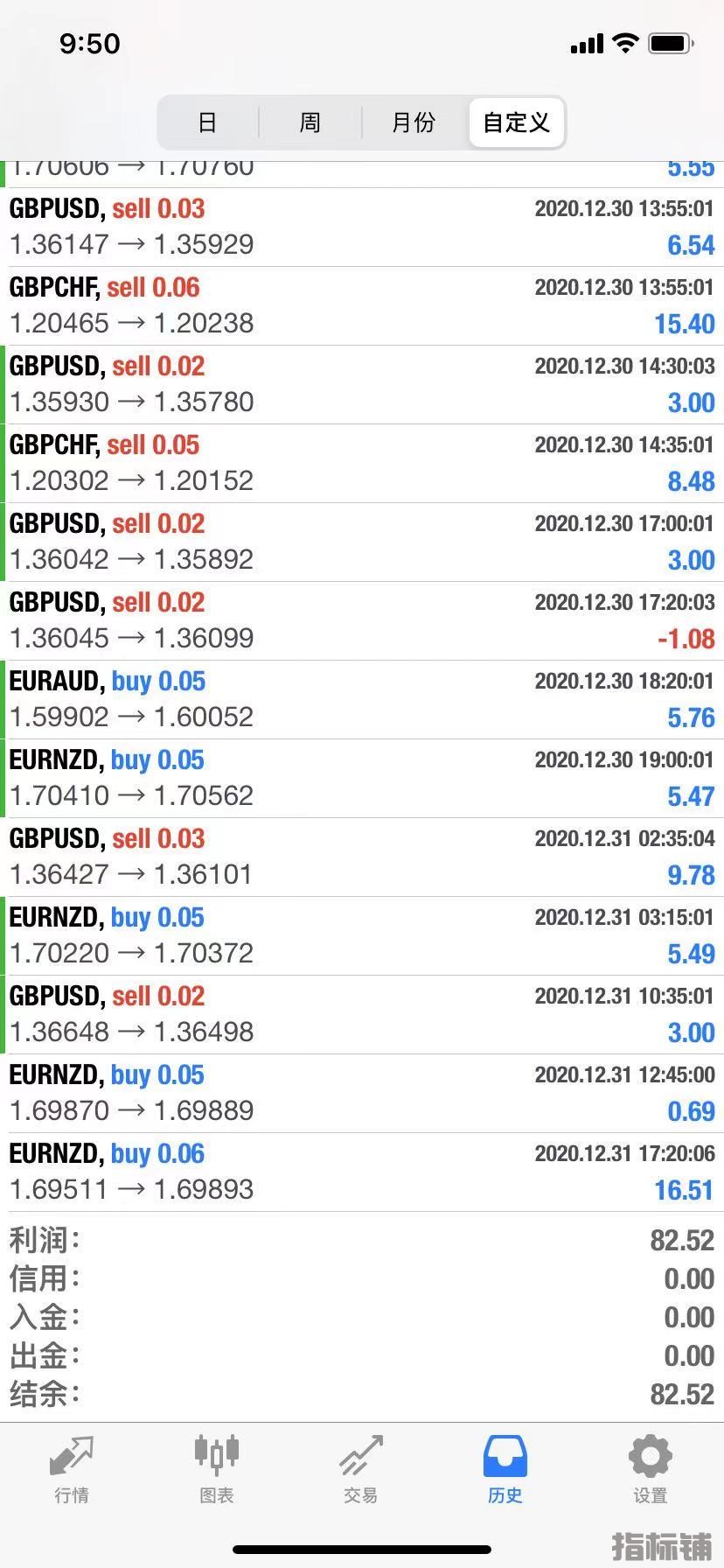Screen dimensions: 724x1568
Task: Open GBPCHF sell 0.06 trade entry
Action: pyautogui.click(x=362, y=306)
